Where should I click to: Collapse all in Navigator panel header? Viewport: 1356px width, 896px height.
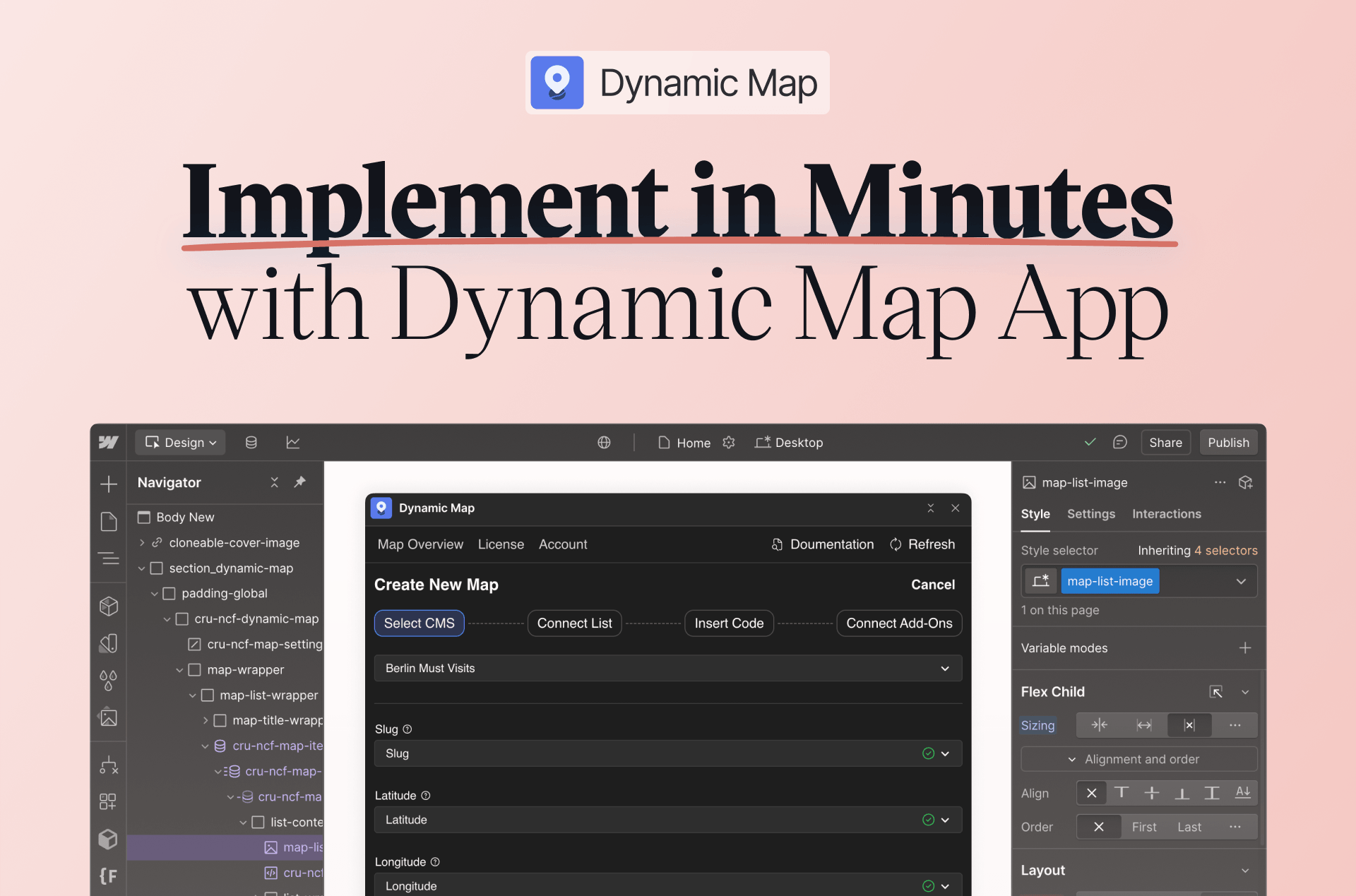tap(275, 482)
